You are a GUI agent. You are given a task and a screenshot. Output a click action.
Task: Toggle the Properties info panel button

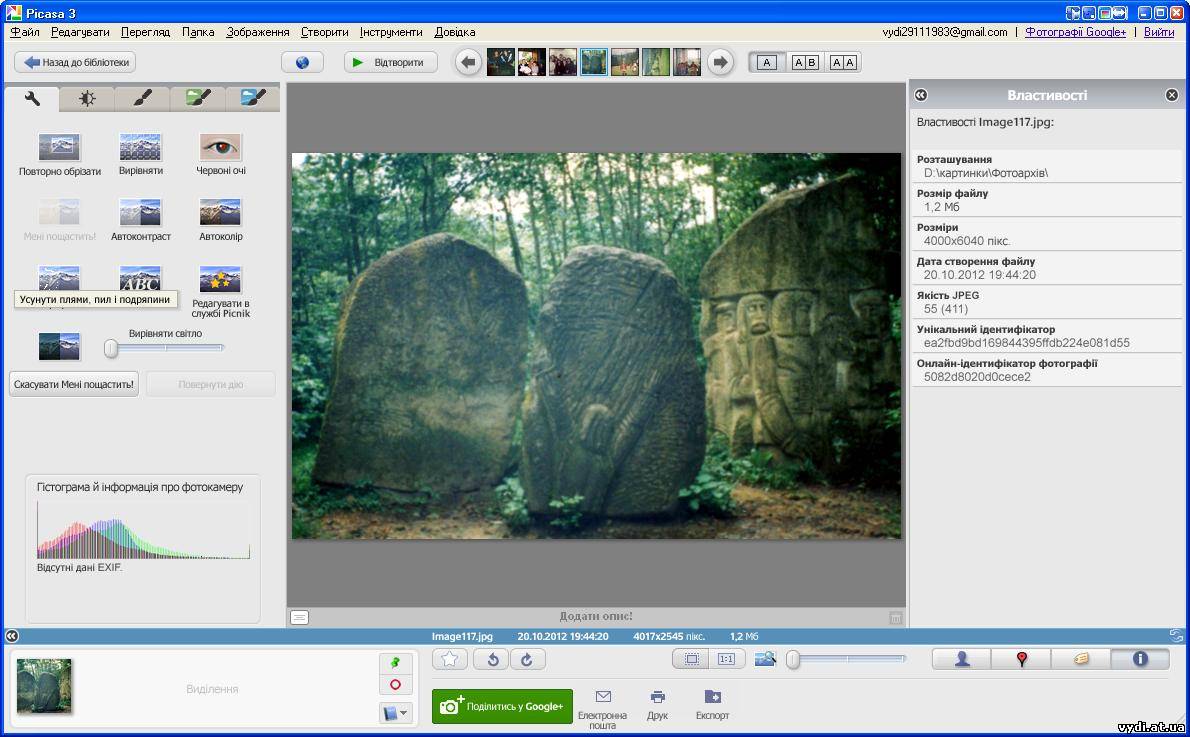click(x=1140, y=659)
